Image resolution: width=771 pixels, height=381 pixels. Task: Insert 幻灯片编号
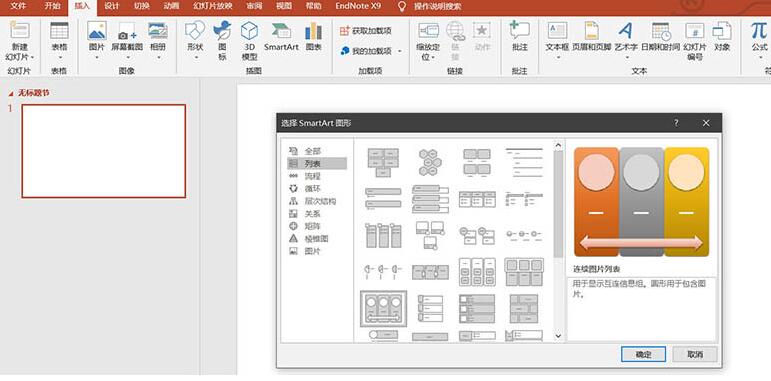coord(695,31)
